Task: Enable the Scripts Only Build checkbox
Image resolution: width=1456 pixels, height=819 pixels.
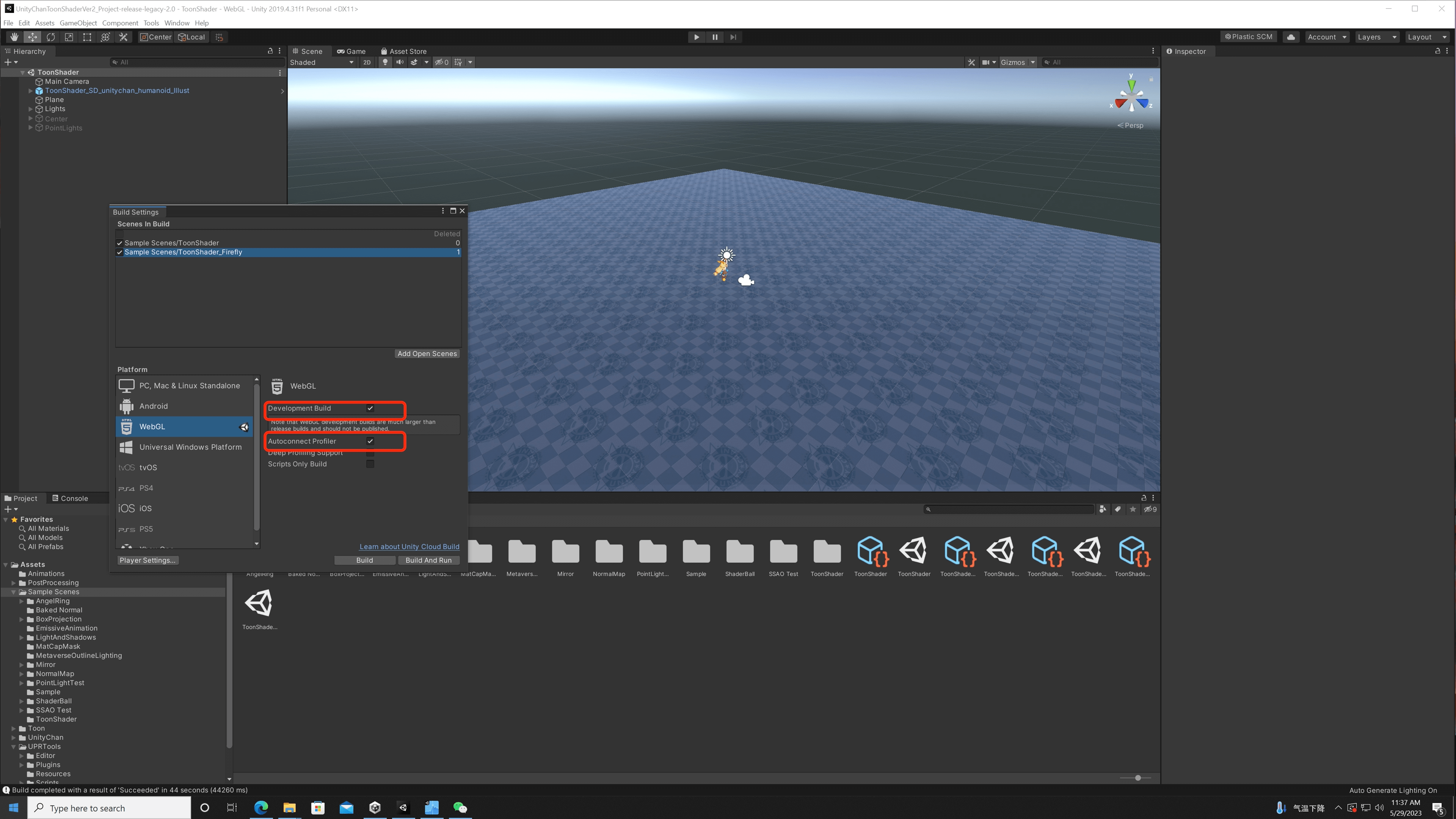Action: (x=370, y=464)
